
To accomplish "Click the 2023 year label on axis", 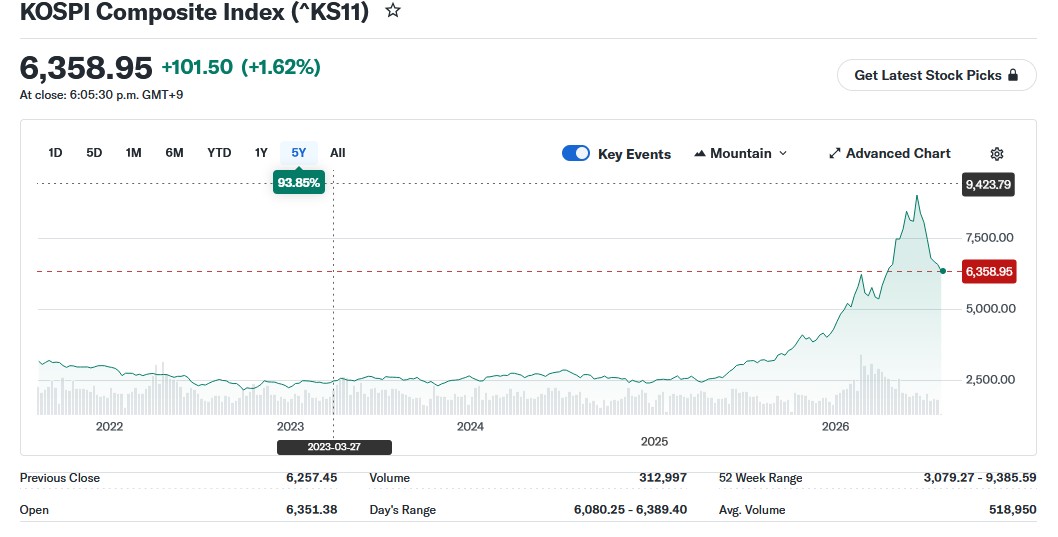I will pyautogui.click(x=291, y=426).
